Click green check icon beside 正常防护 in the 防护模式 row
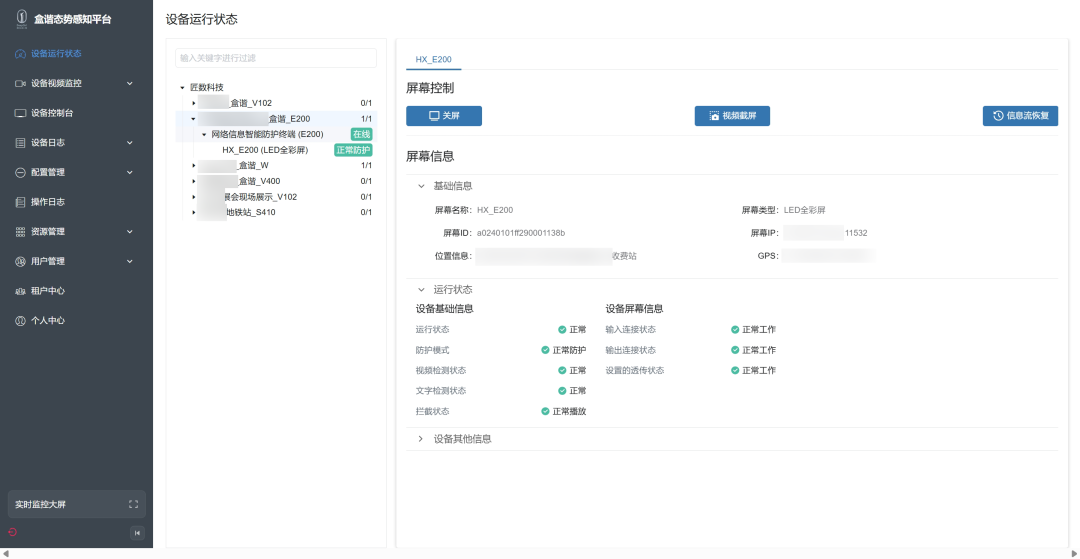Viewport: 1080px width, 559px height. pos(546,350)
